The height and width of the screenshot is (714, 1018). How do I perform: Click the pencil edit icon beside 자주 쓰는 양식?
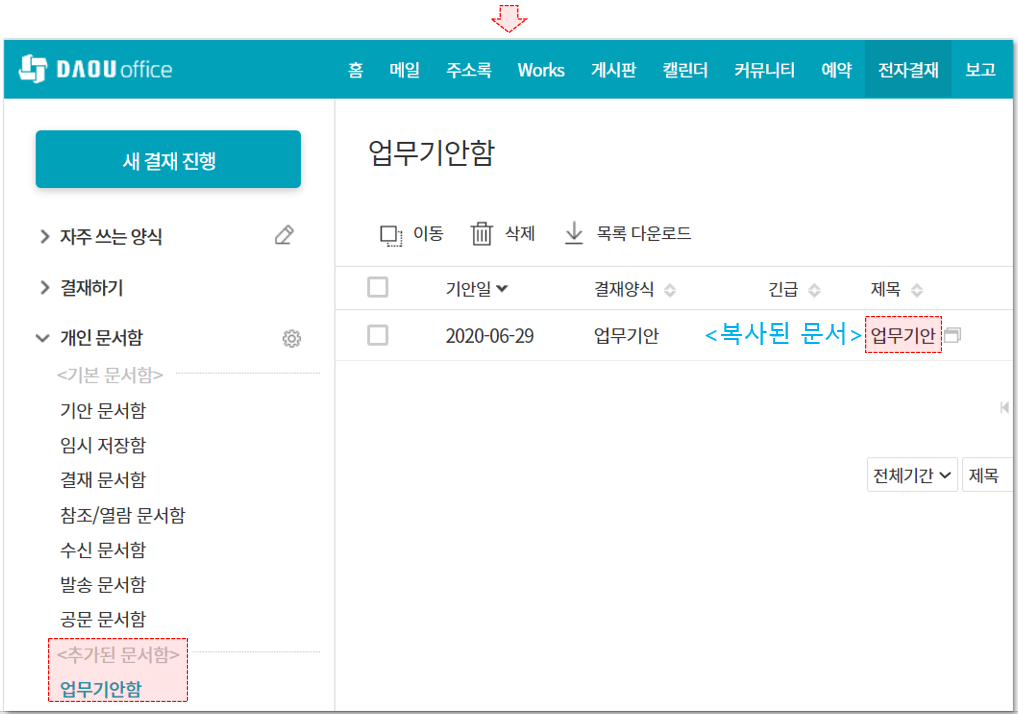click(284, 236)
